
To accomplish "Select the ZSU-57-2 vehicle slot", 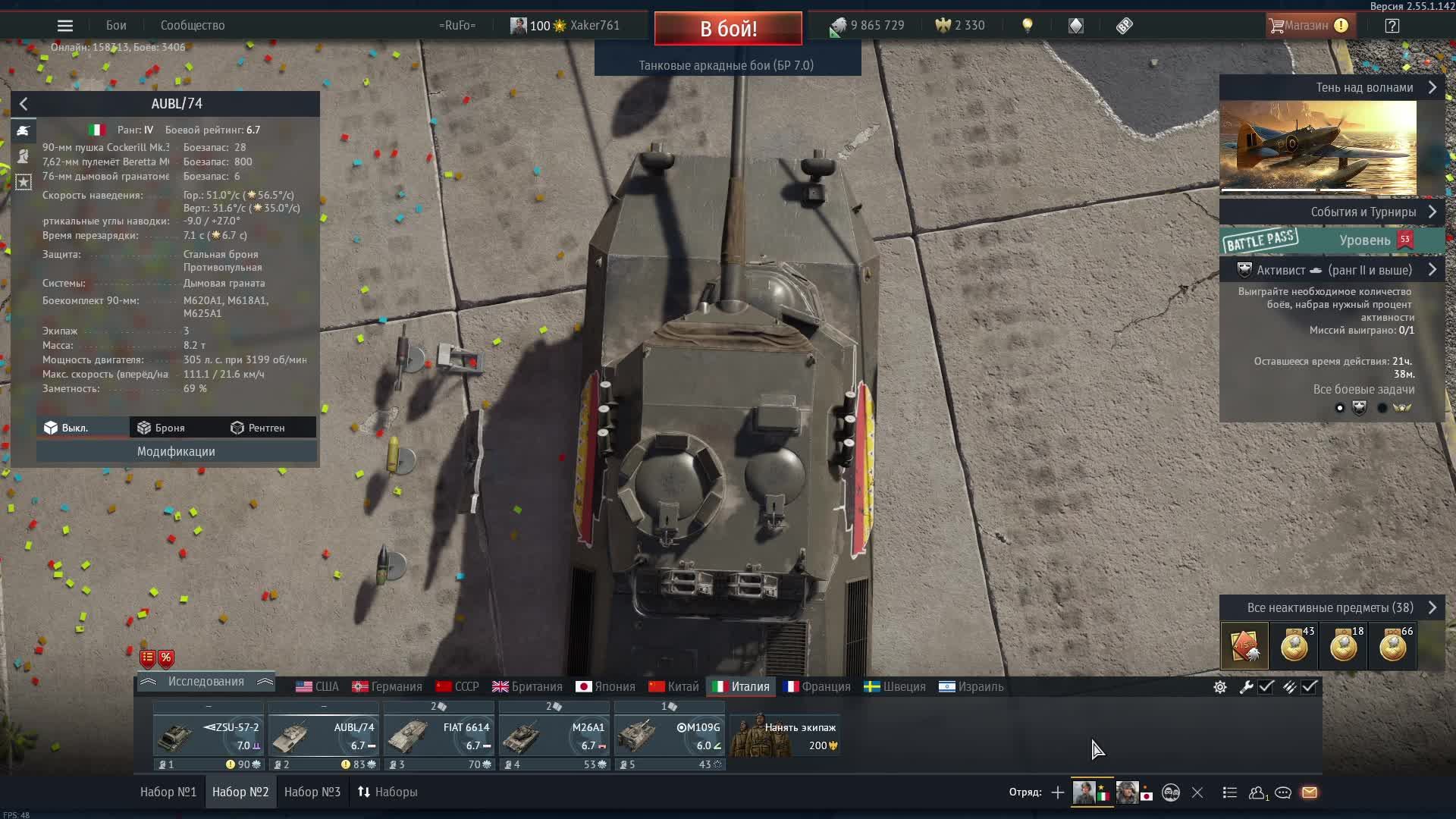I will pyautogui.click(x=209, y=736).
